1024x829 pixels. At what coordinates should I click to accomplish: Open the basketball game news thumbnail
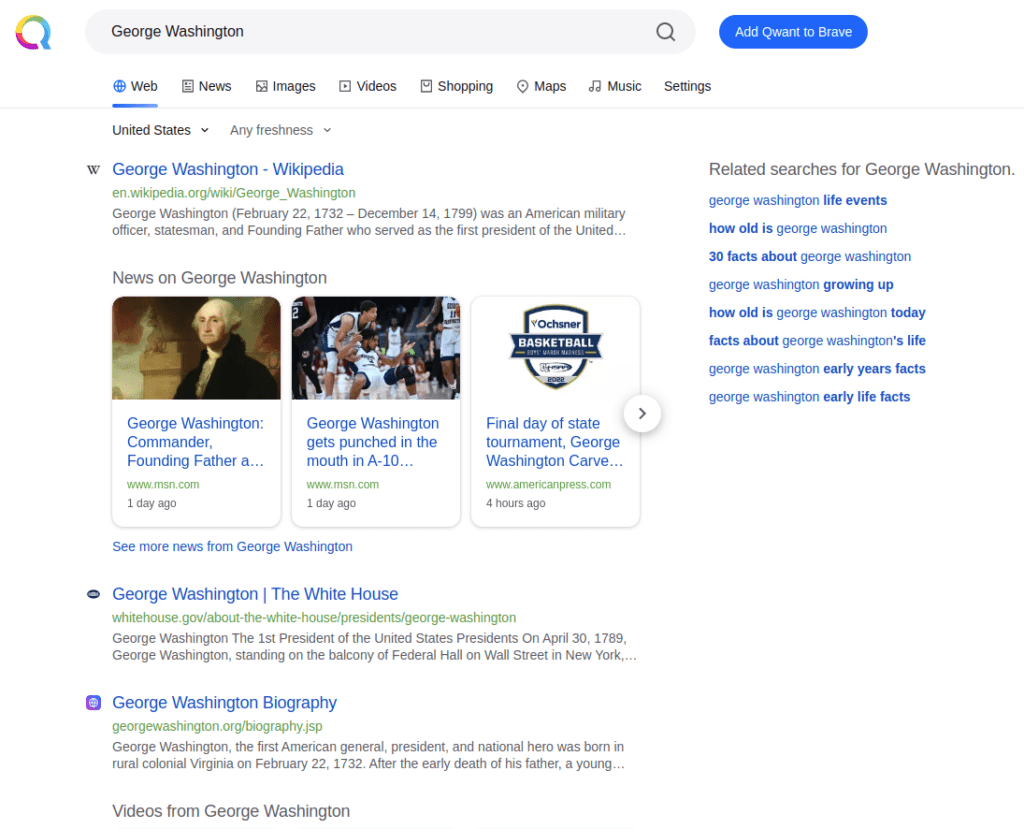tap(376, 348)
